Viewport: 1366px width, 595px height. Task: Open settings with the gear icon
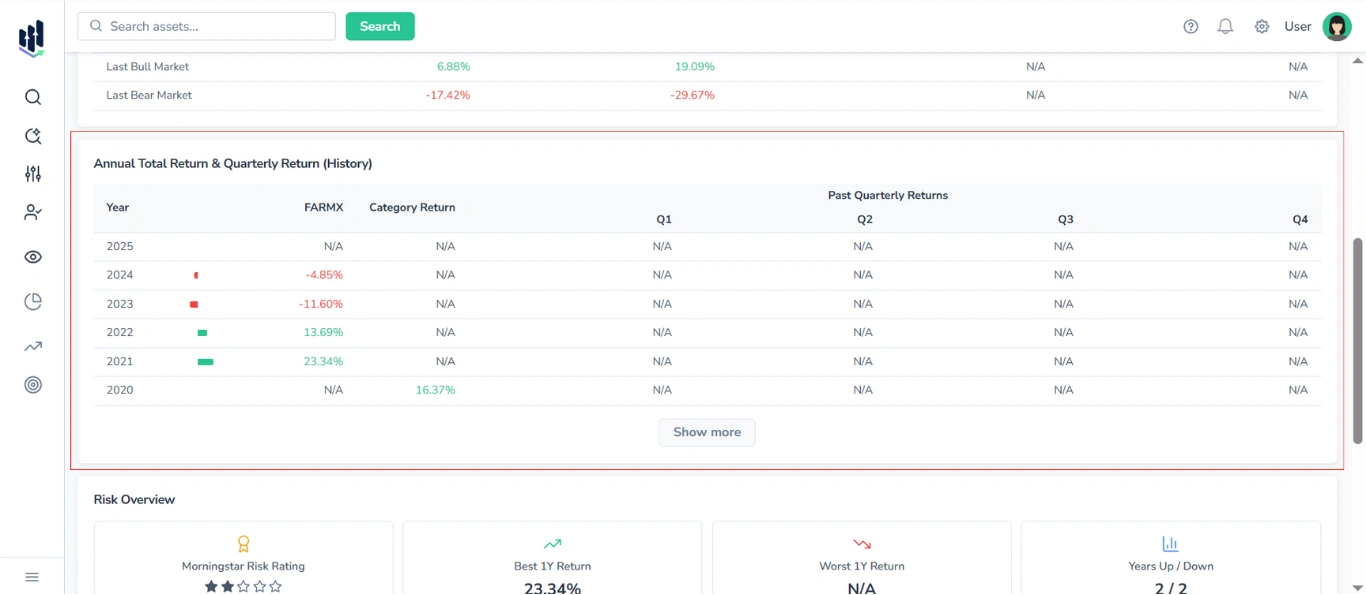tap(1261, 26)
